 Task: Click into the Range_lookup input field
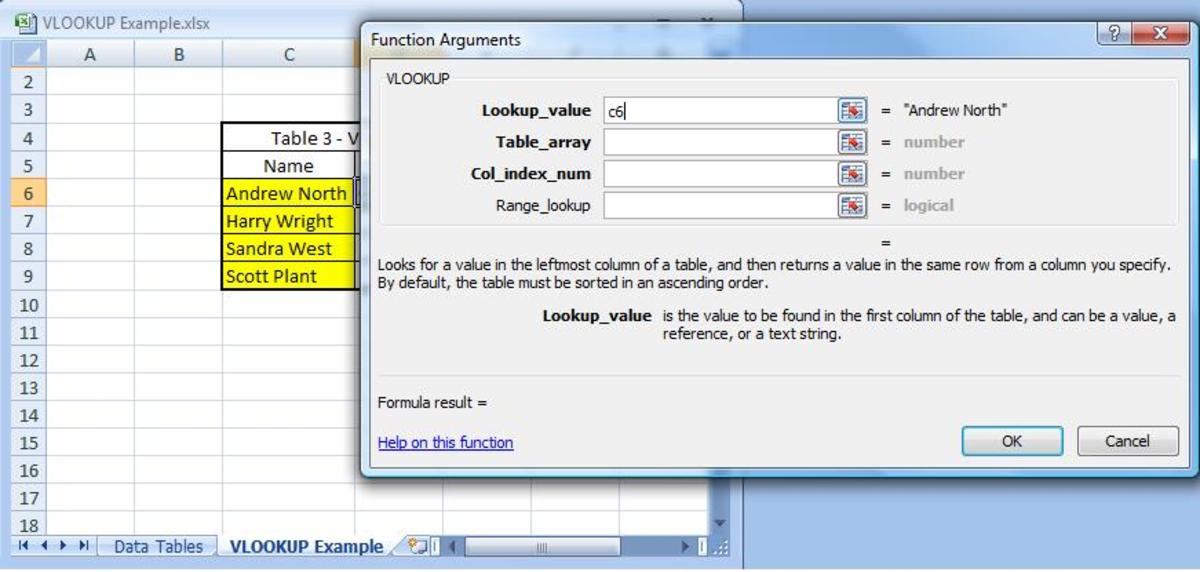point(719,206)
